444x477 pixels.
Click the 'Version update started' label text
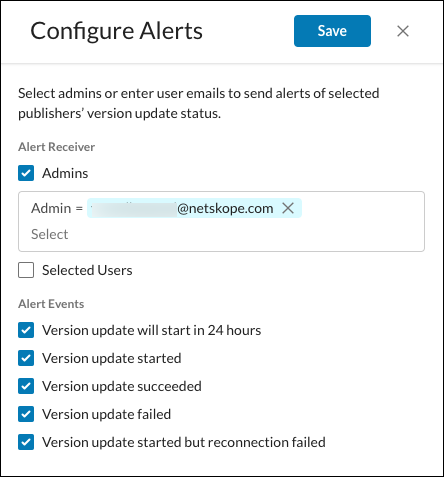point(112,358)
